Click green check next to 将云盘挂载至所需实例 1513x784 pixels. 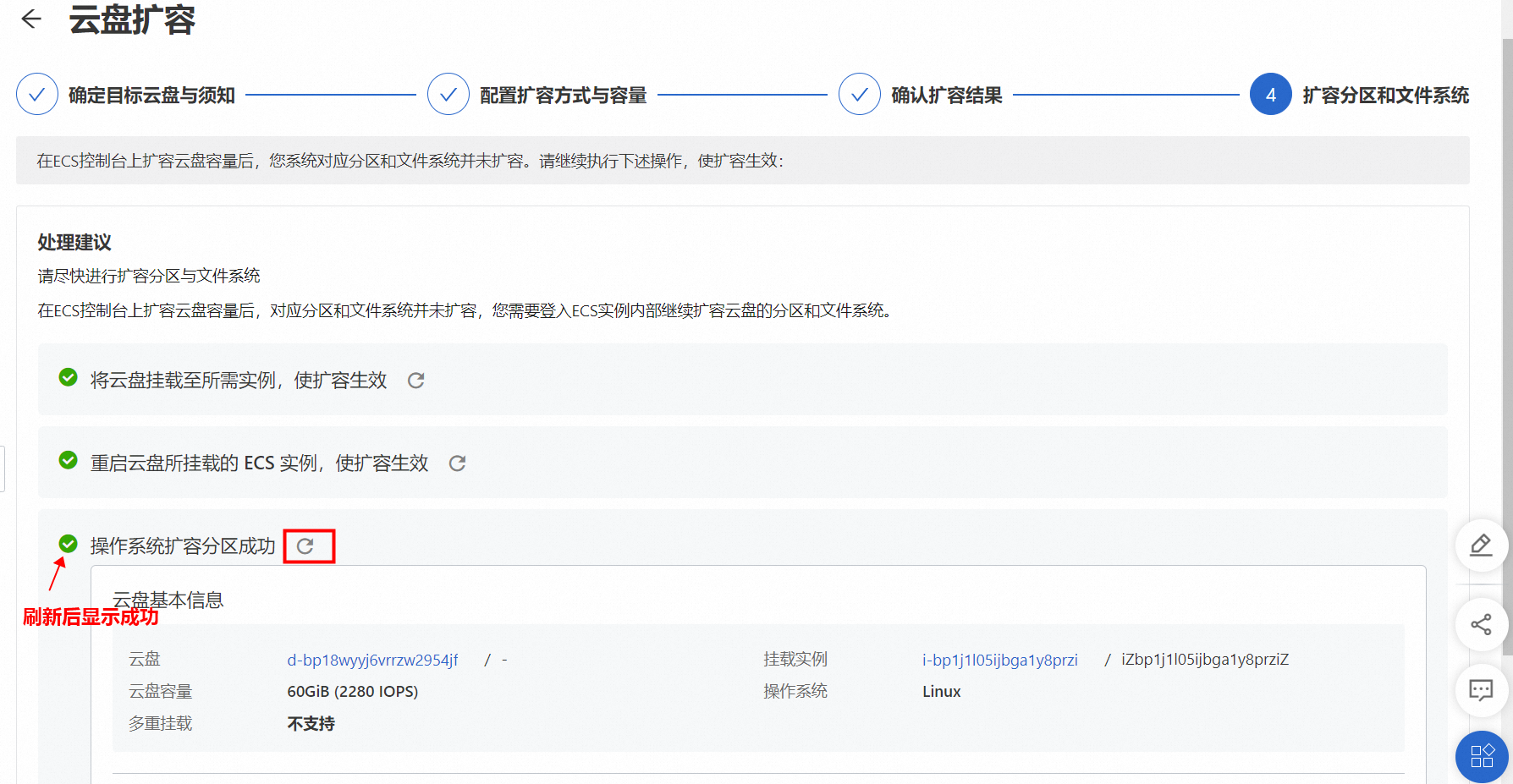pyautogui.click(x=69, y=378)
